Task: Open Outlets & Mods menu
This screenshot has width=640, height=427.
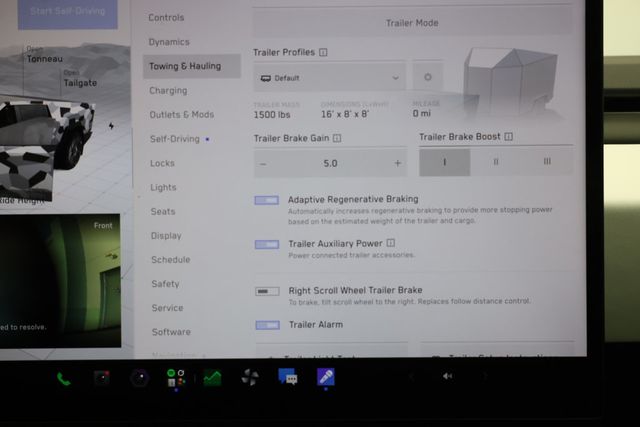Action: click(x=182, y=115)
